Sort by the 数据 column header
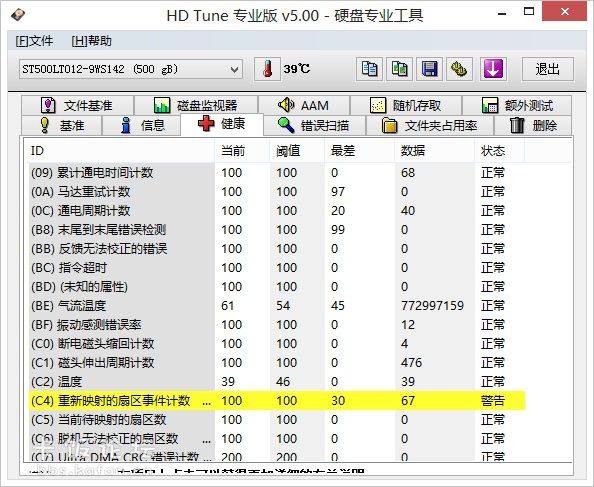Image resolution: width=594 pixels, height=487 pixels. [x=435, y=151]
